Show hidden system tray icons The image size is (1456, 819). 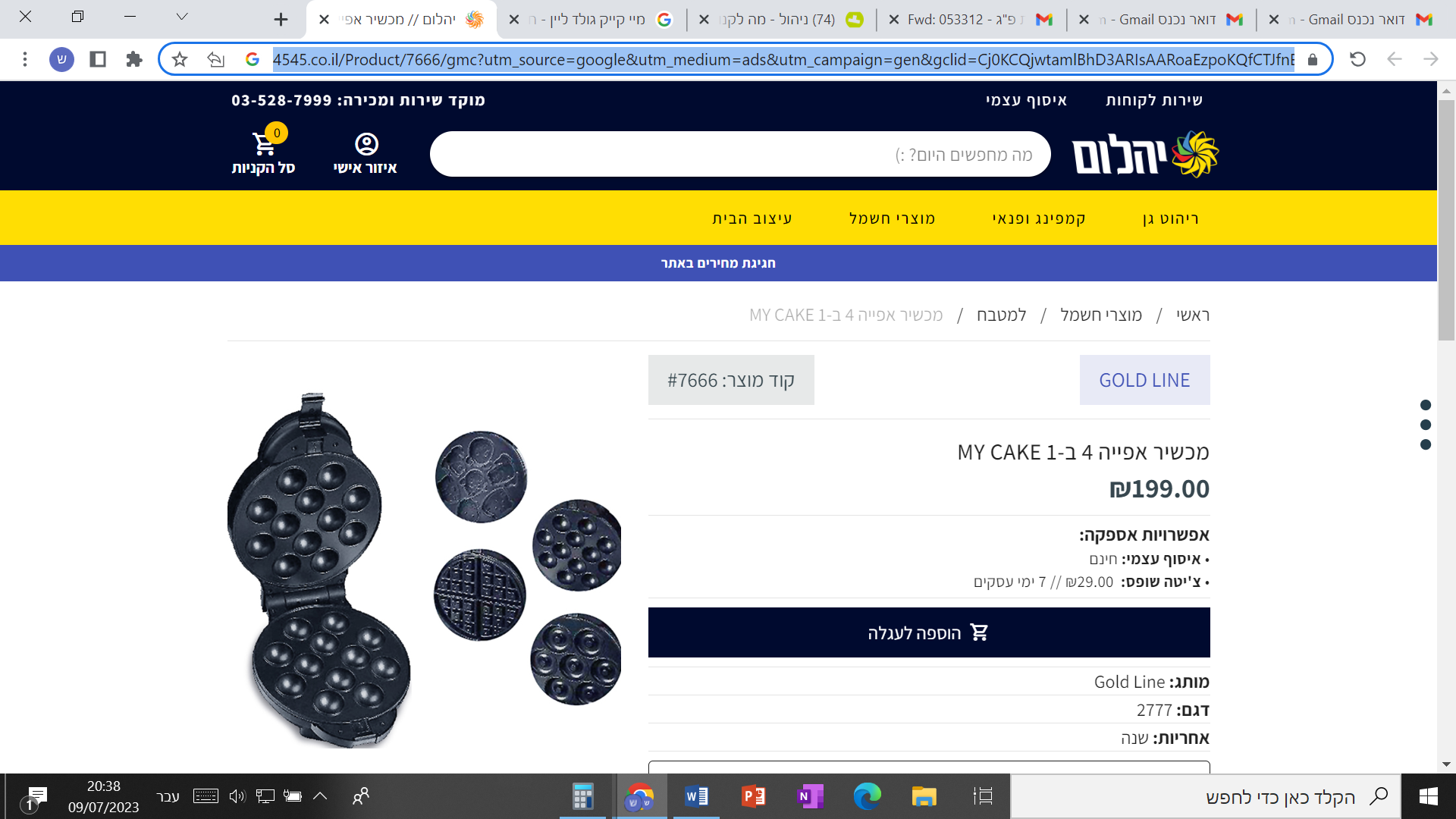[x=320, y=796]
